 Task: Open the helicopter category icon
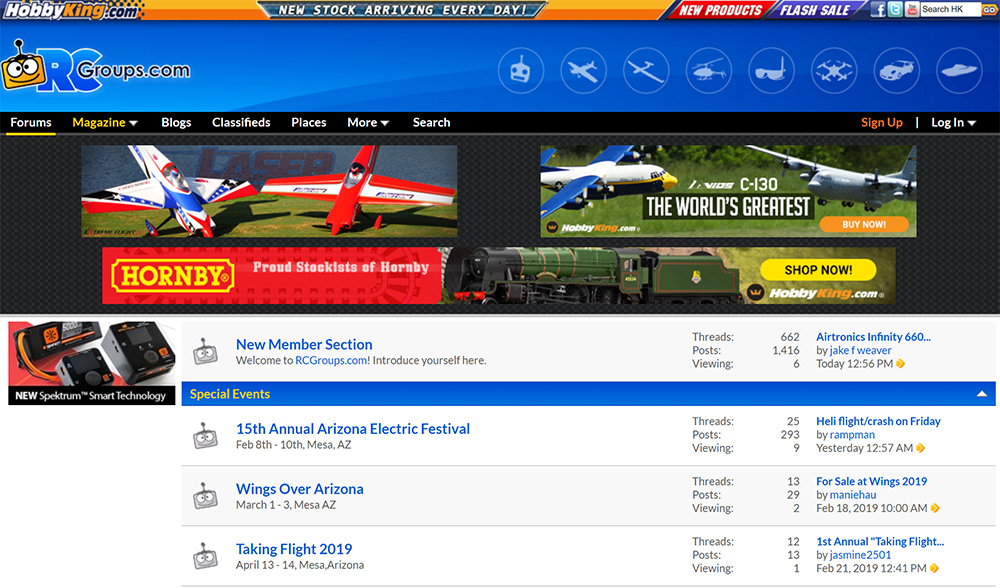(x=709, y=71)
